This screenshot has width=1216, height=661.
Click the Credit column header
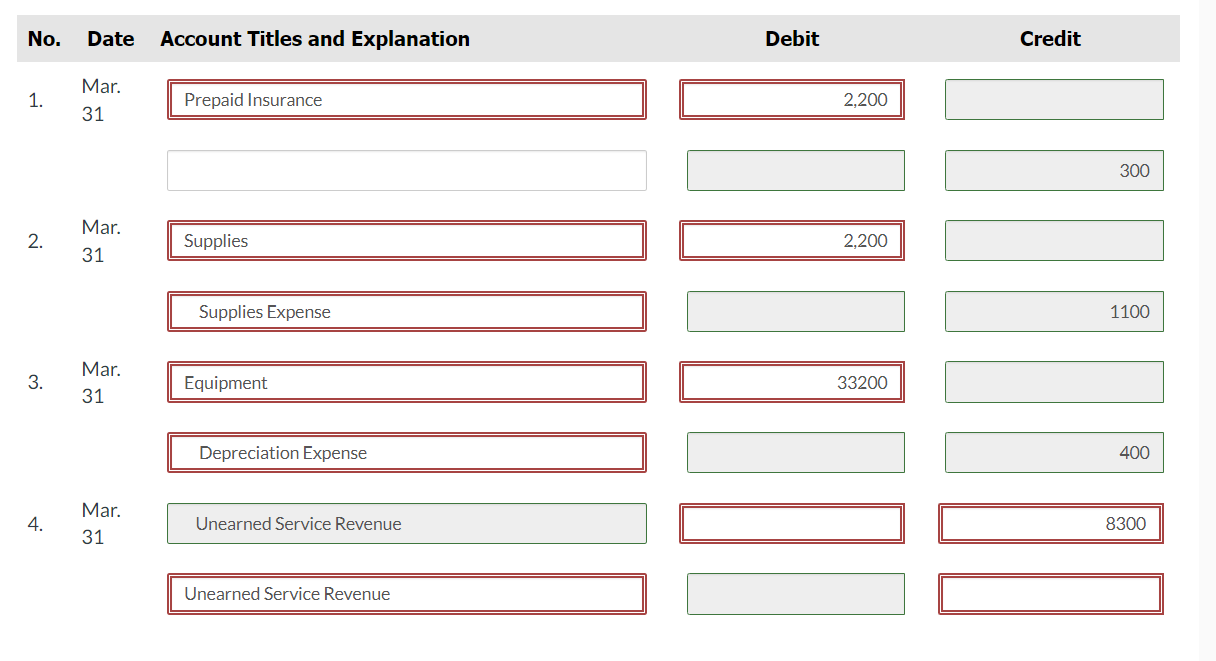(x=1050, y=38)
